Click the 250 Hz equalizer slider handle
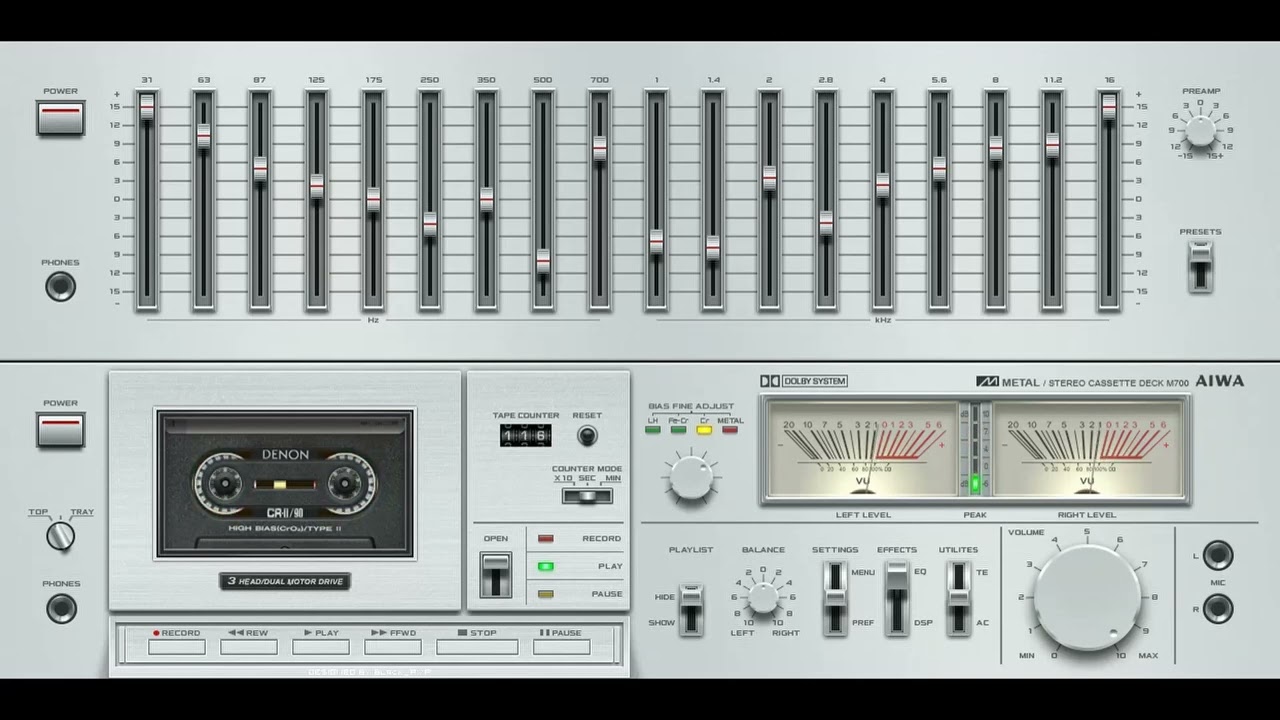 [x=430, y=224]
